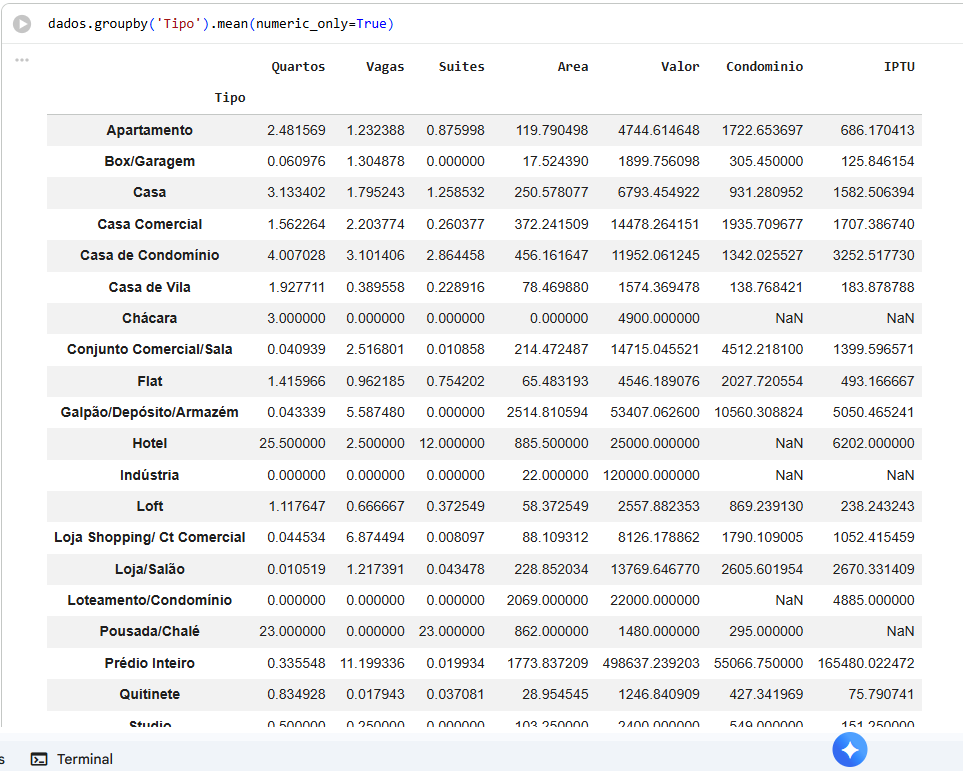This screenshot has height=771, width=963.
Task: Open the cell output options ellipsis
Action: pyautogui.click(x=22, y=60)
